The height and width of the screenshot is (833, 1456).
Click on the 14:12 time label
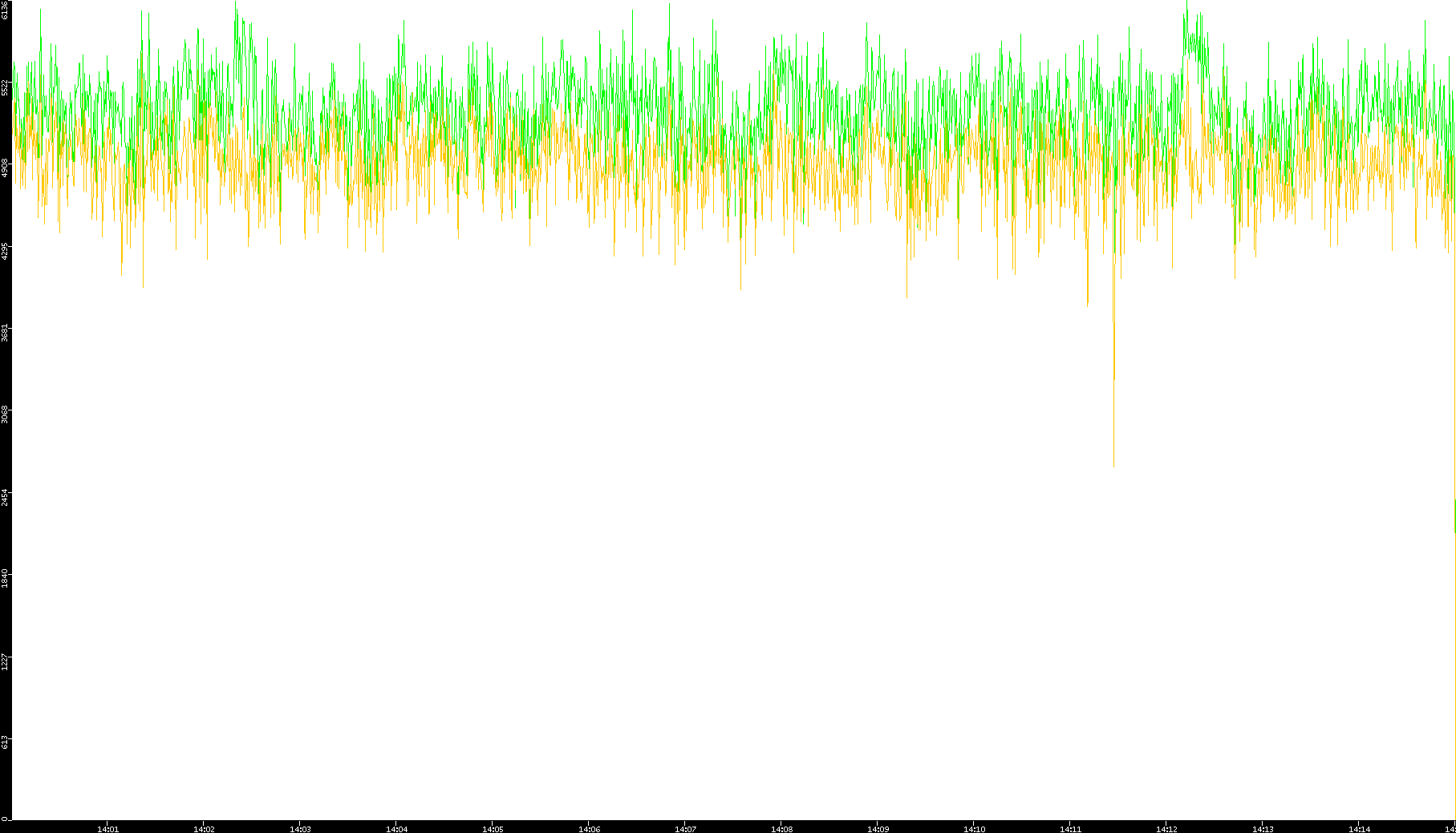point(1166,829)
